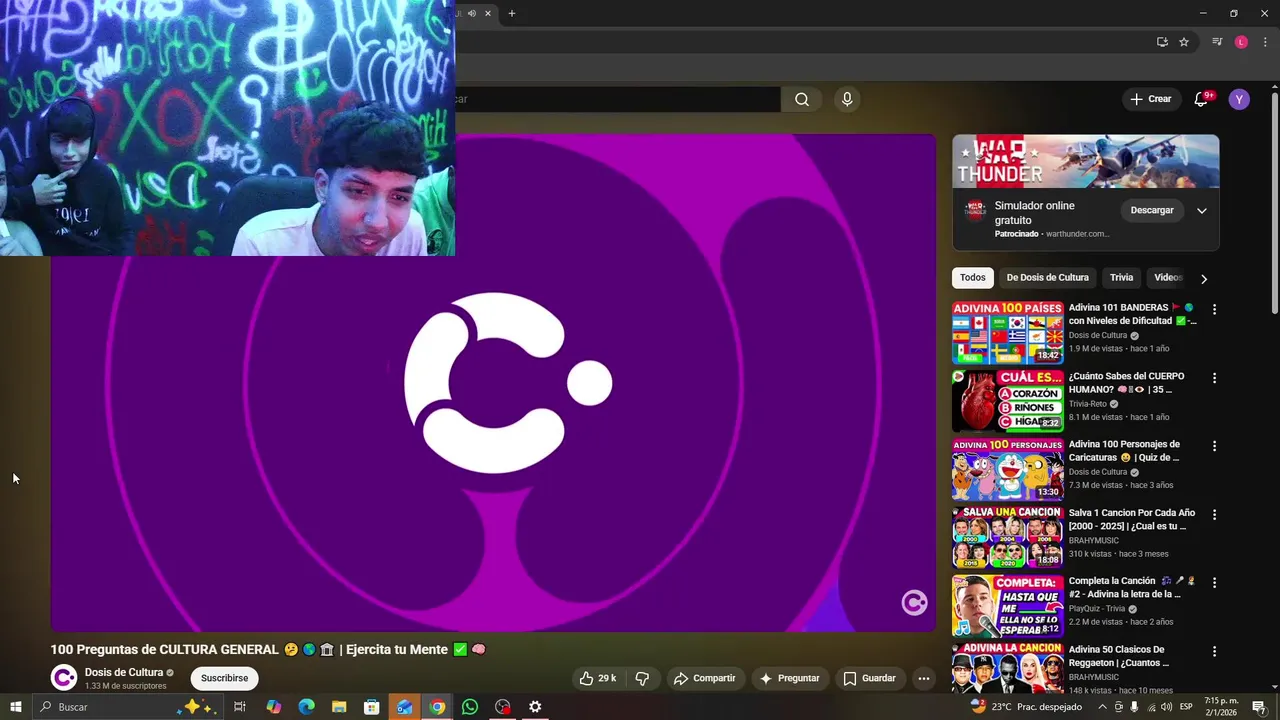This screenshot has height=720, width=1280.
Task: Select the De Dosis de Cultura chip
Action: click(1047, 277)
